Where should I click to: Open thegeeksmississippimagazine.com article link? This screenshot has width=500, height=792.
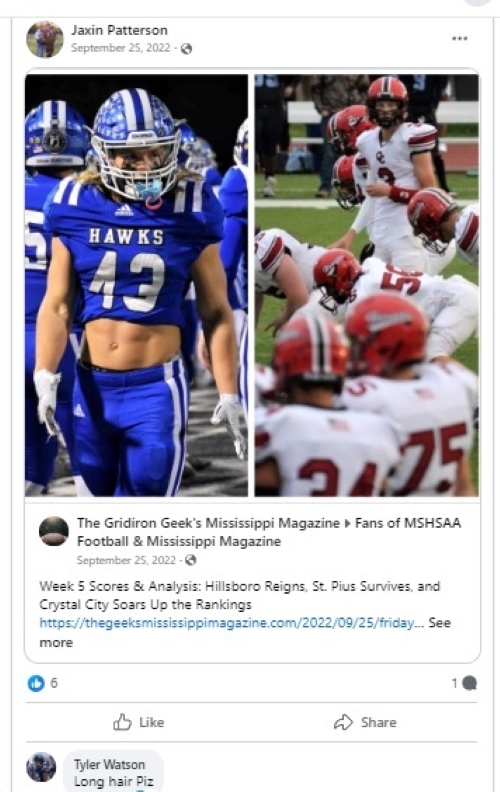[227, 623]
